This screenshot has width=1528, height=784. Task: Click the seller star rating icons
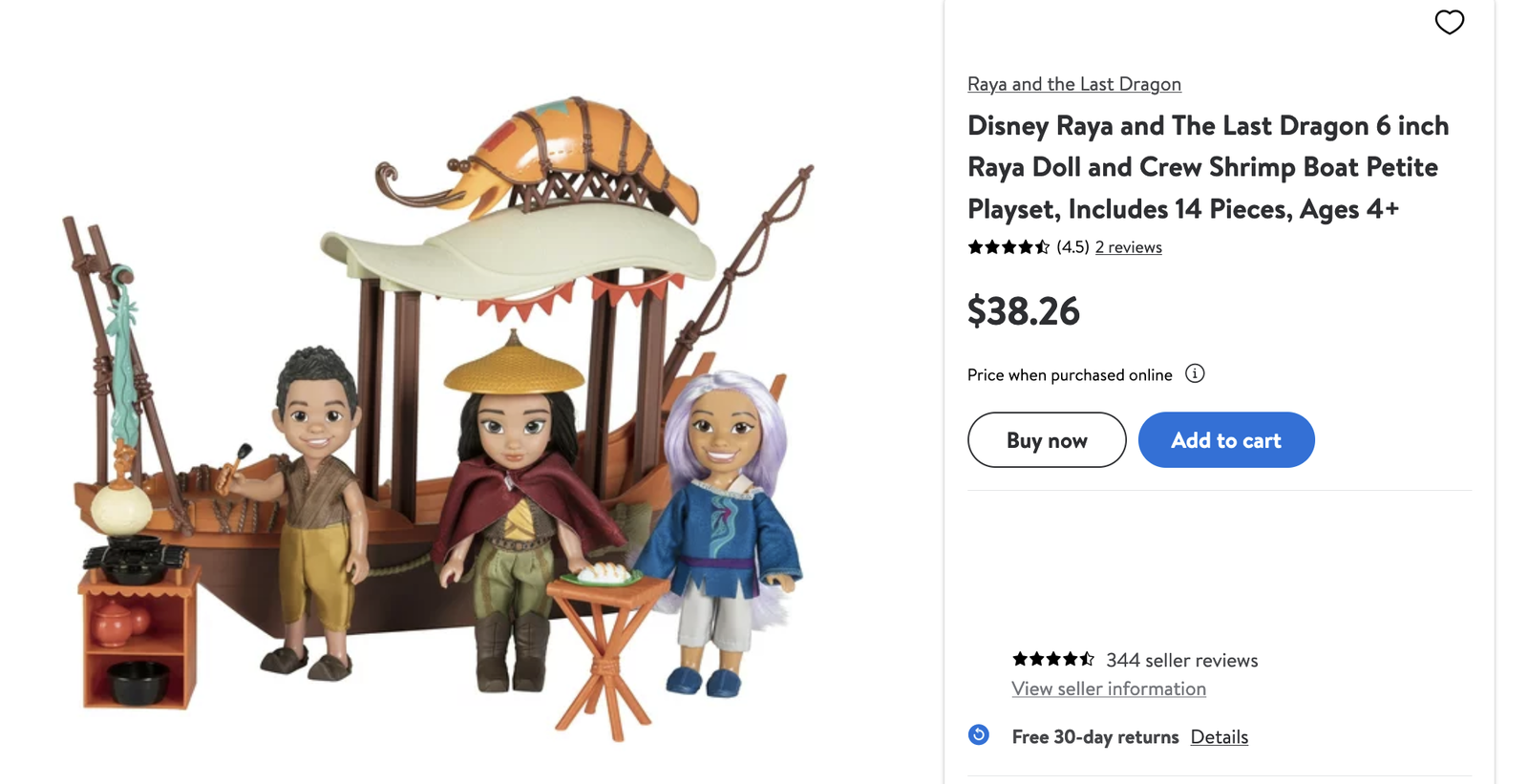coord(1052,659)
